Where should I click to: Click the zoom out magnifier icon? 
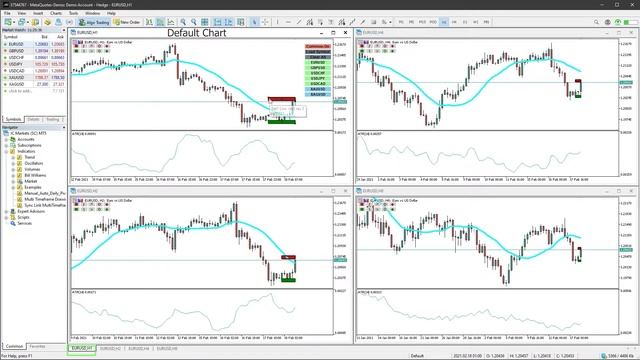[194, 22]
